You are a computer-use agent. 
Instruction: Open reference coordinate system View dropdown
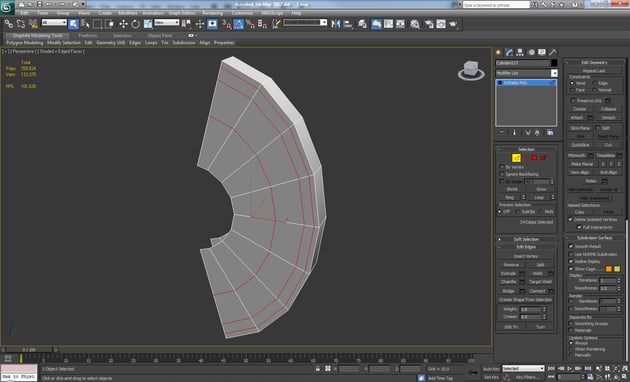click(167, 22)
